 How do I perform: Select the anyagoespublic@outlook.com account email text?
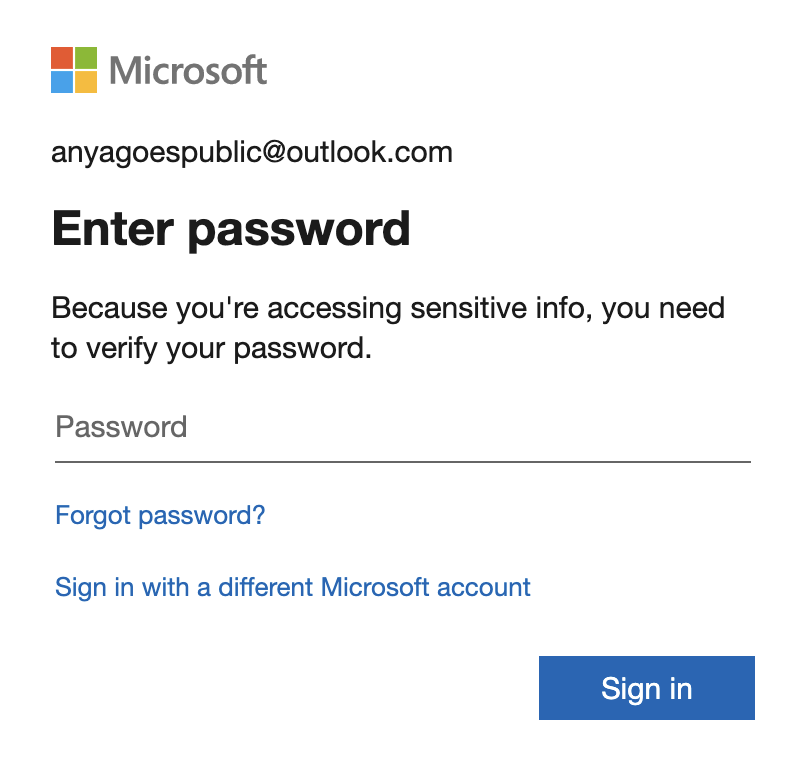252,153
